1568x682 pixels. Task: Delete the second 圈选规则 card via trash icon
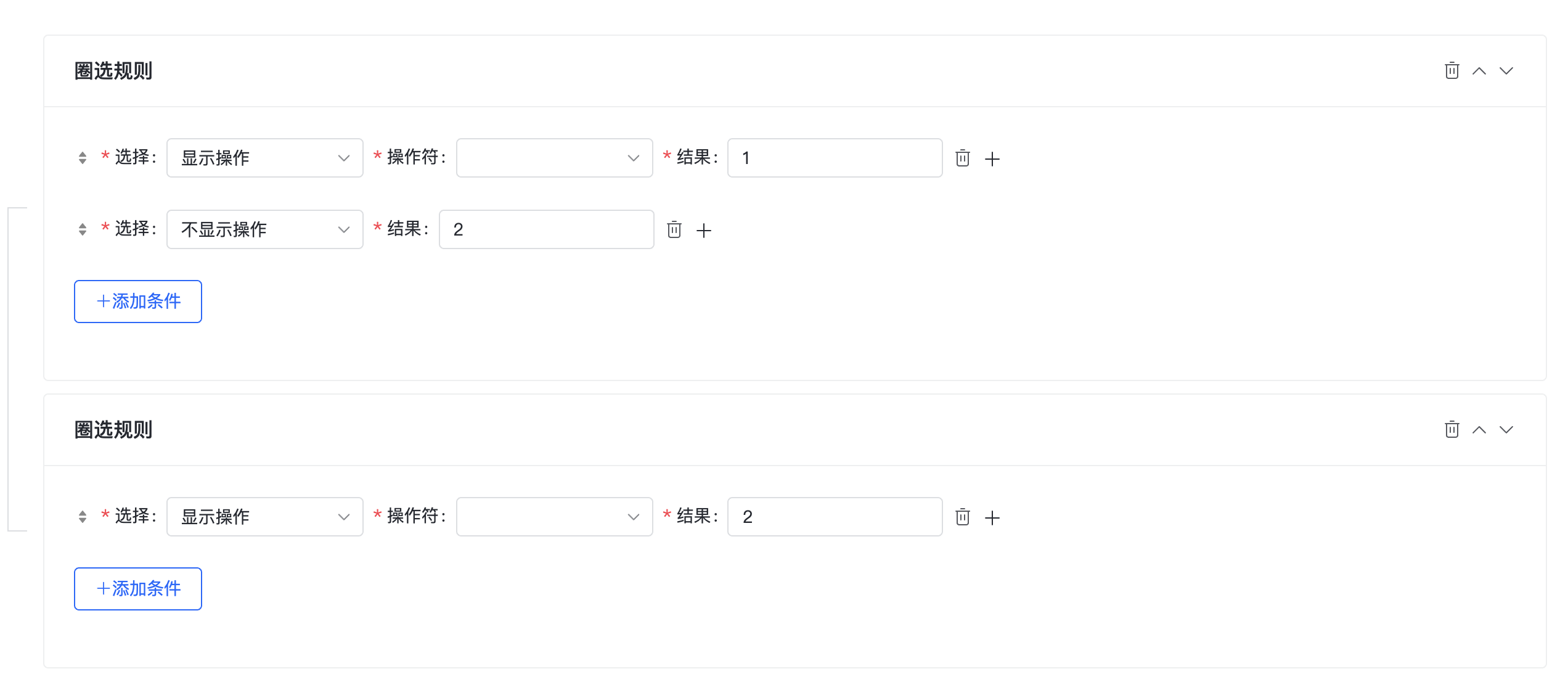(1452, 429)
